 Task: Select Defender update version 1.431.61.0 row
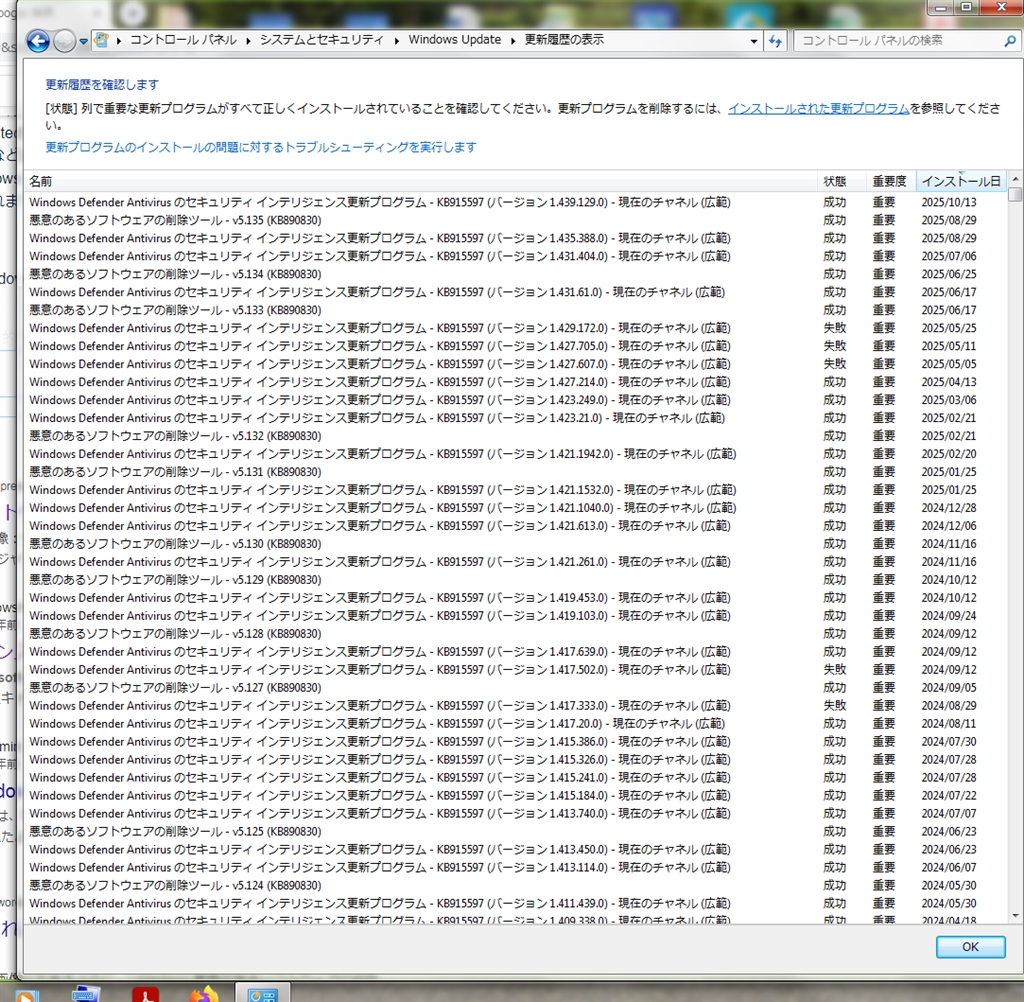(x=516, y=292)
